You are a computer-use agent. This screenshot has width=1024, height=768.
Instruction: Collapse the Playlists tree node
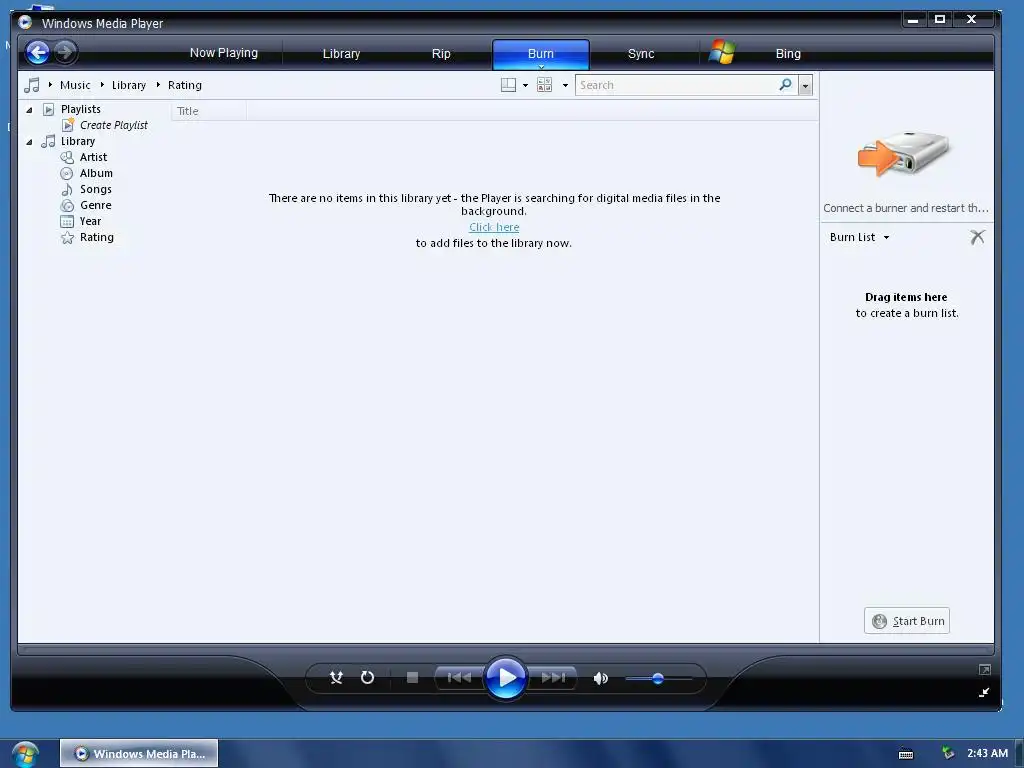[29, 110]
